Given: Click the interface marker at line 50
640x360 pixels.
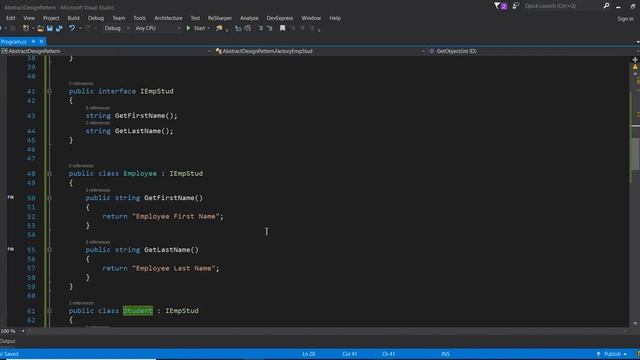Looking at the screenshot, I should point(11,197).
